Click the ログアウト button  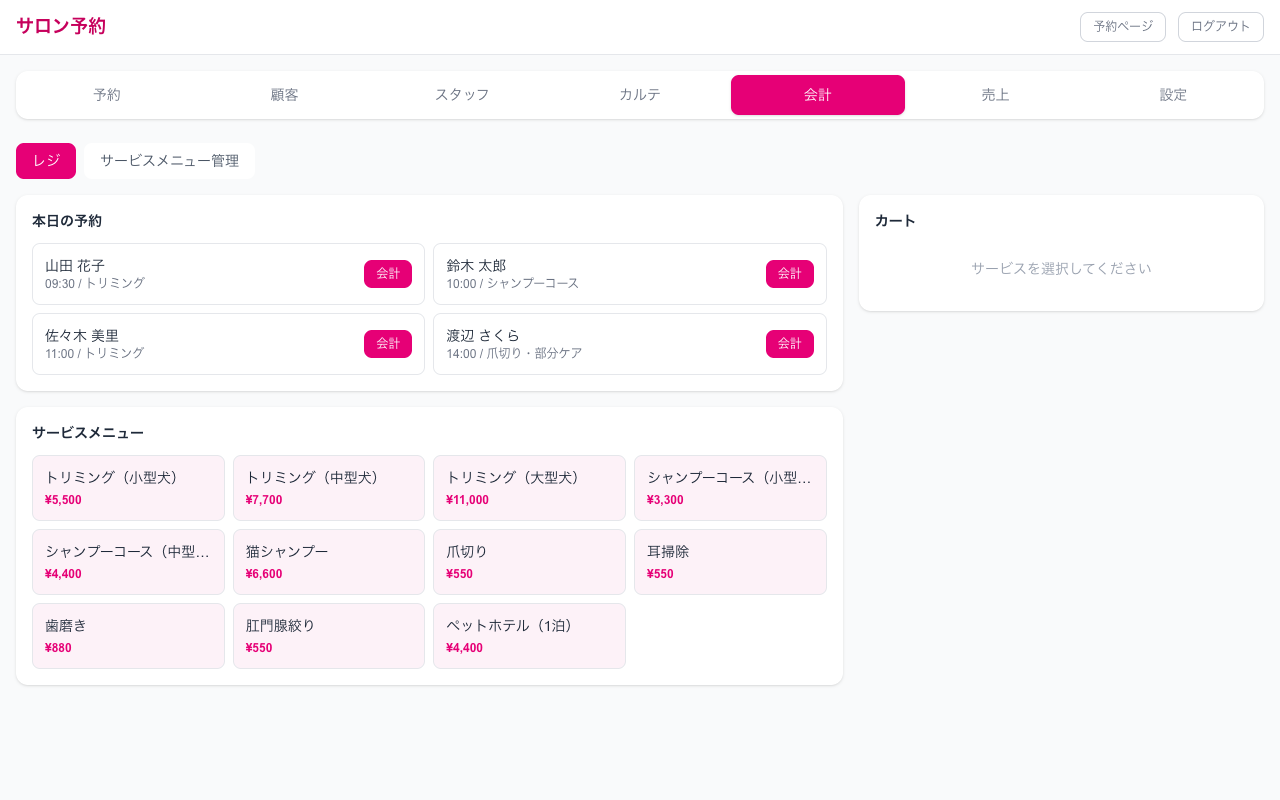[1220, 27]
